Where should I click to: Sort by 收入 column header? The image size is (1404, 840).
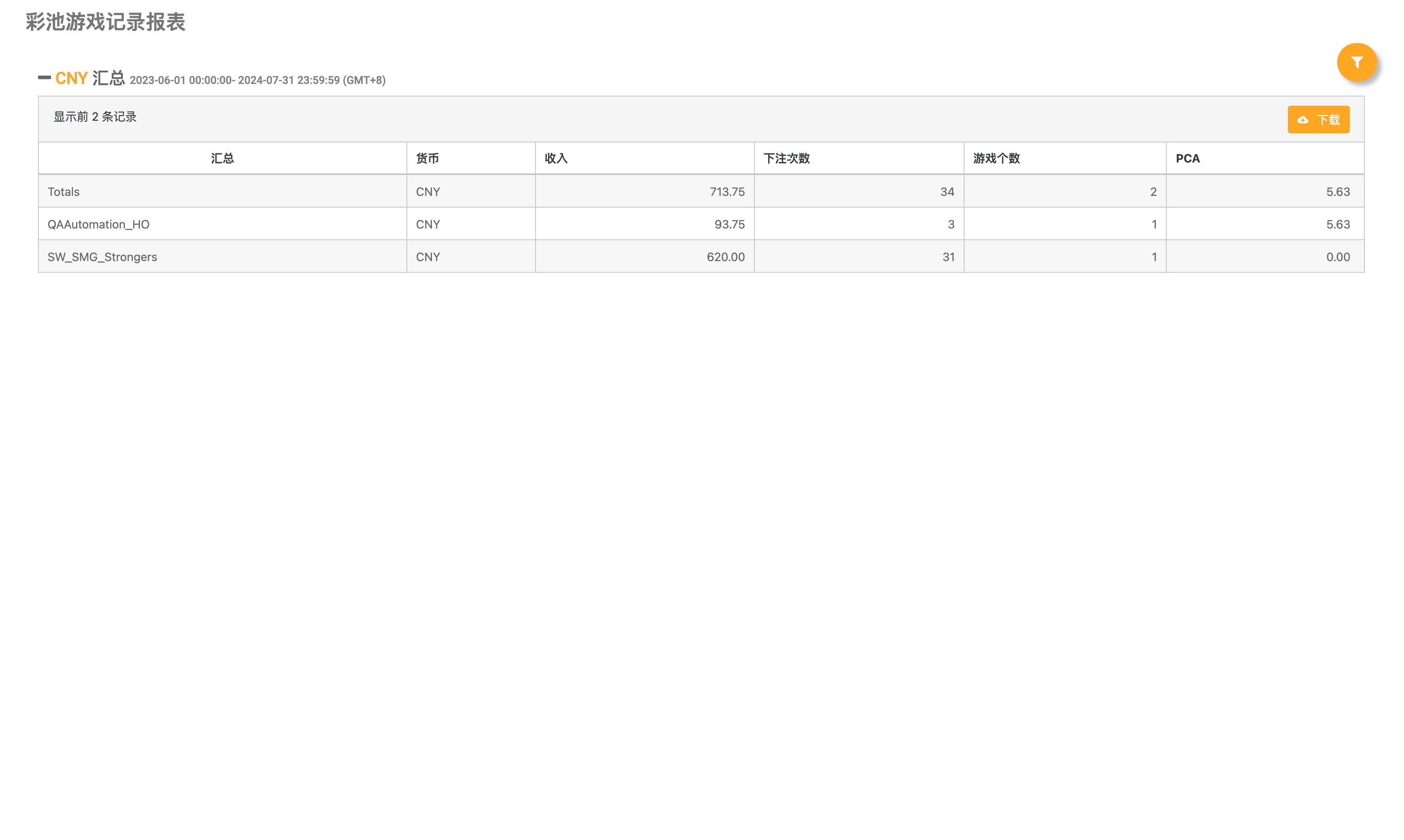pyautogui.click(x=556, y=158)
